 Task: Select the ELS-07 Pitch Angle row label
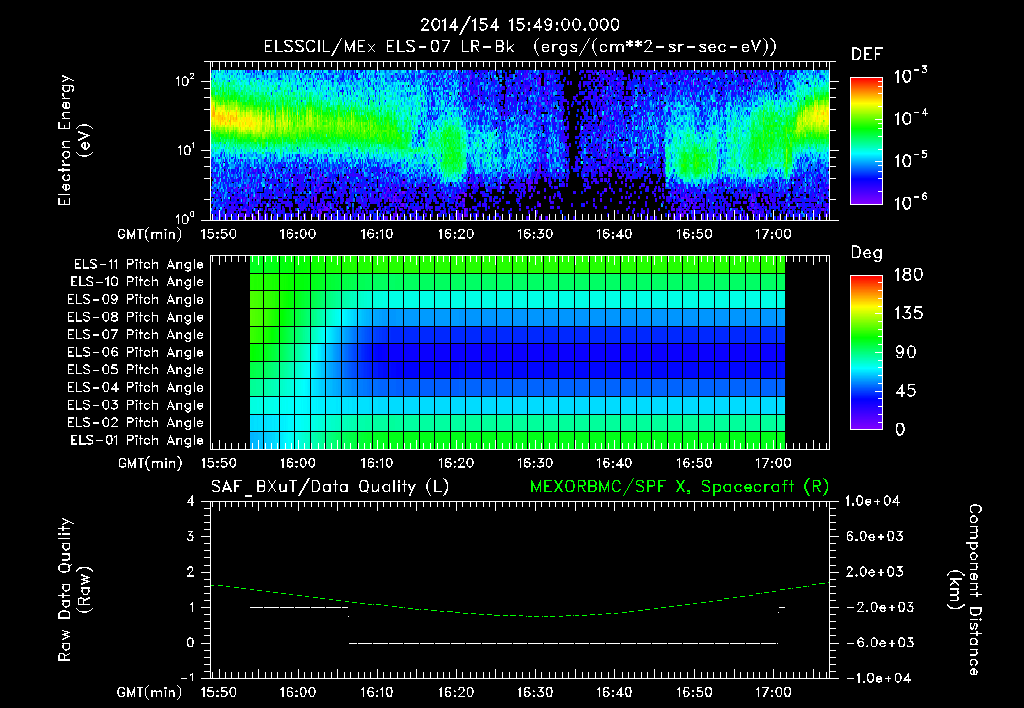pyautogui.click(x=135, y=335)
